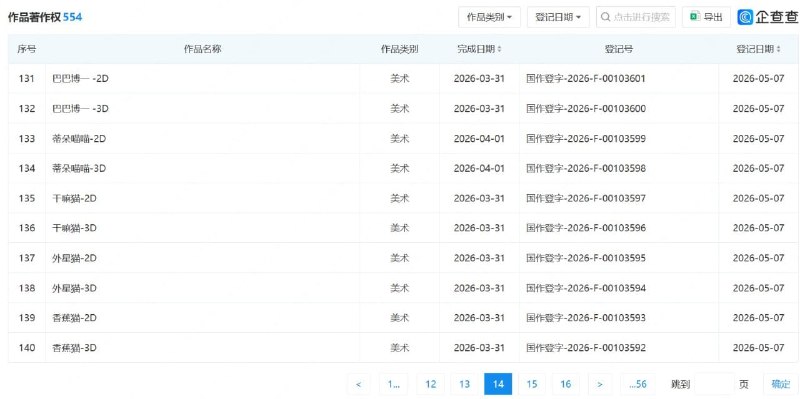Click the 跳到 page number input

pos(714,384)
